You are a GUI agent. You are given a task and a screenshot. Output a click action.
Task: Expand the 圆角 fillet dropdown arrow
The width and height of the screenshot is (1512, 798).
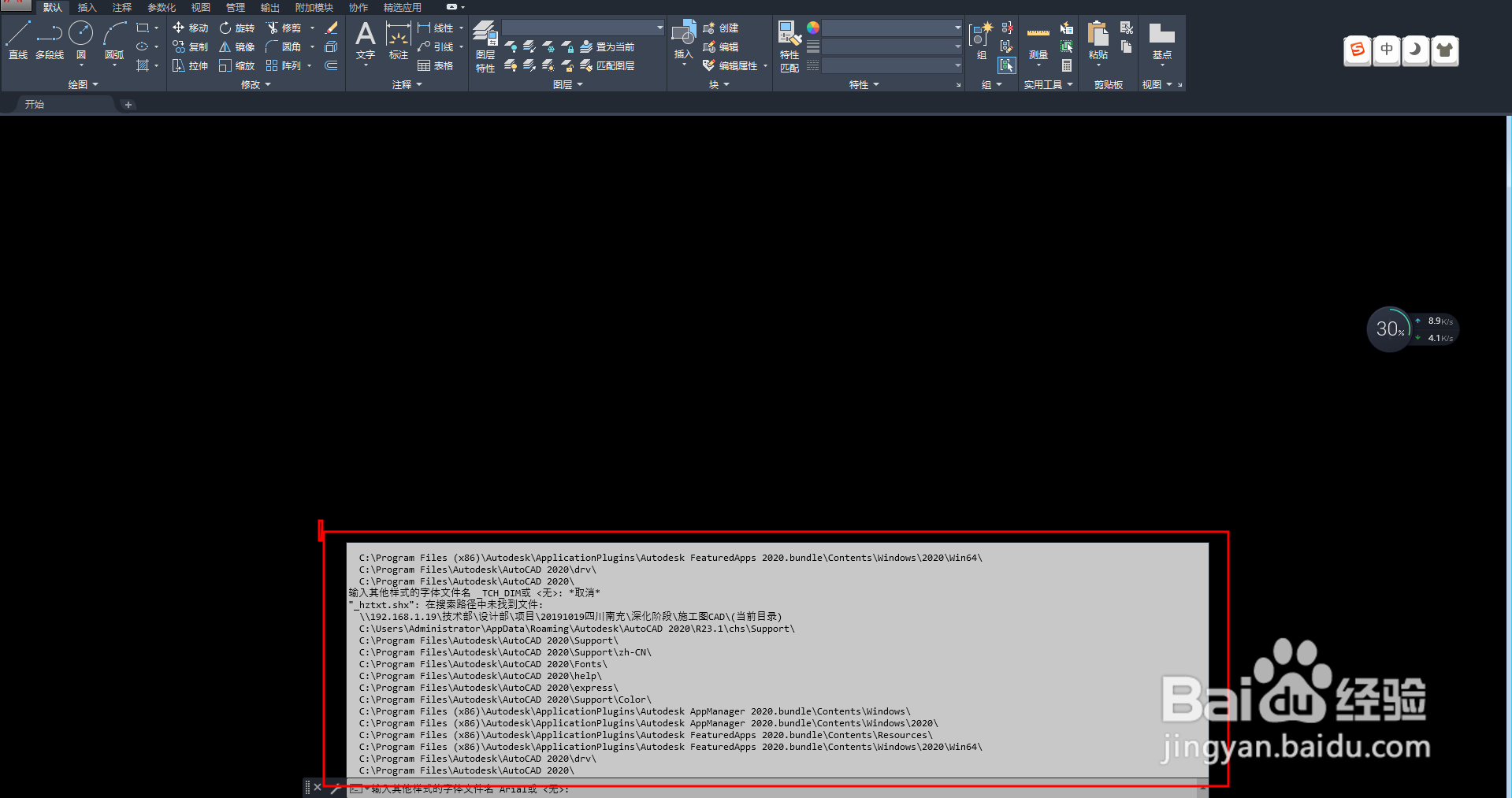click(x=312, y=46)
